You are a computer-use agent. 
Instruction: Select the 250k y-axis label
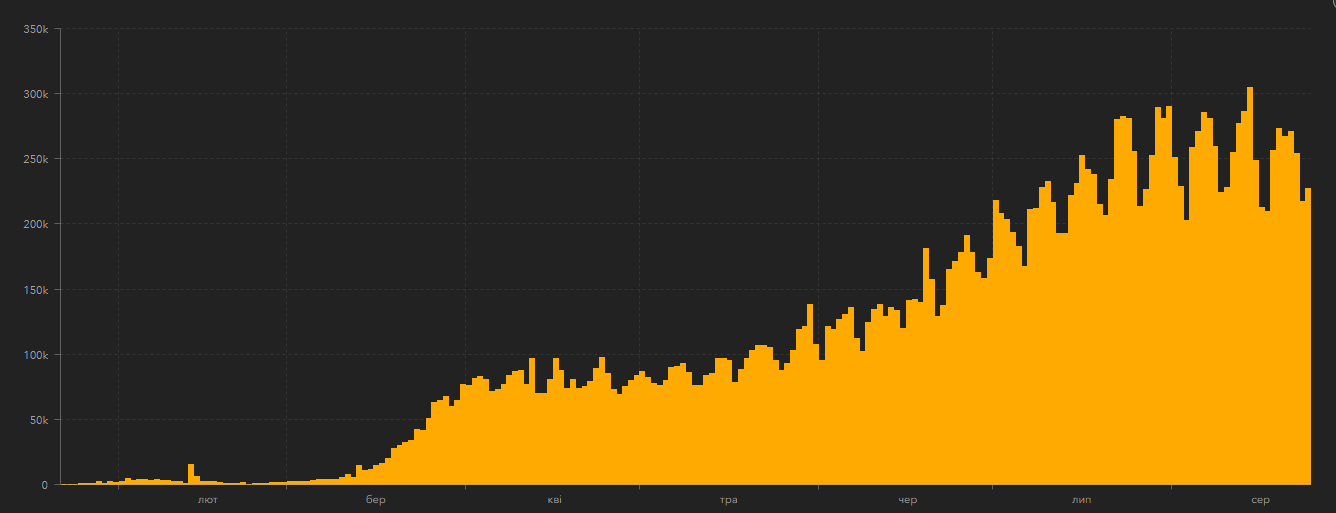click(x=36, y=159)
